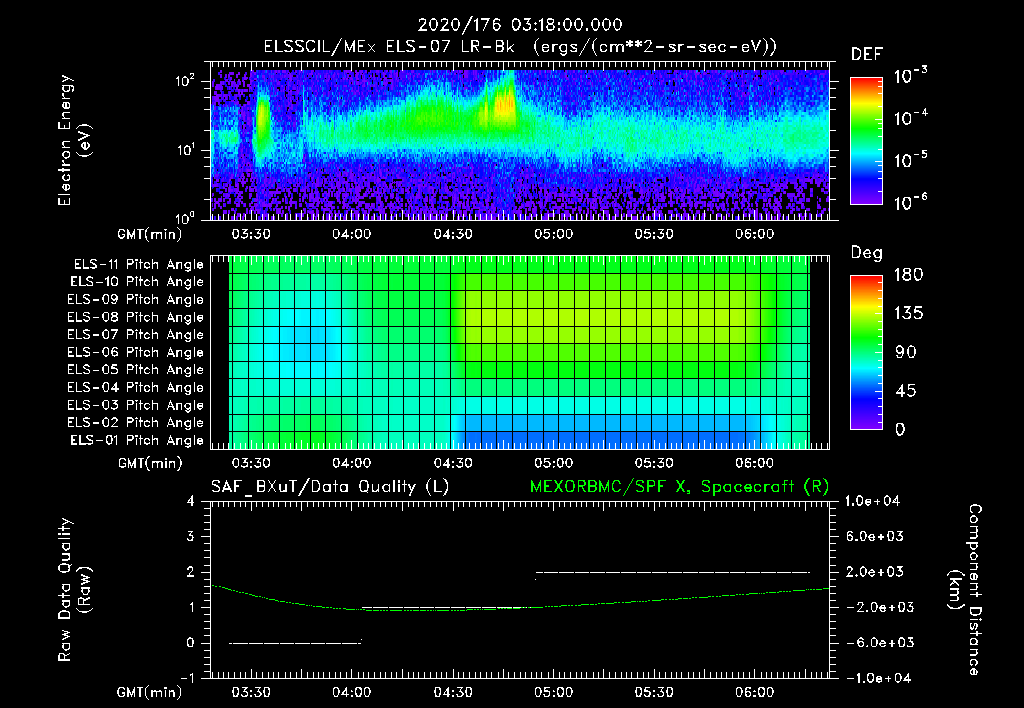Select the ELS-08 Pitch Angle row label

[x=136, y=317]
